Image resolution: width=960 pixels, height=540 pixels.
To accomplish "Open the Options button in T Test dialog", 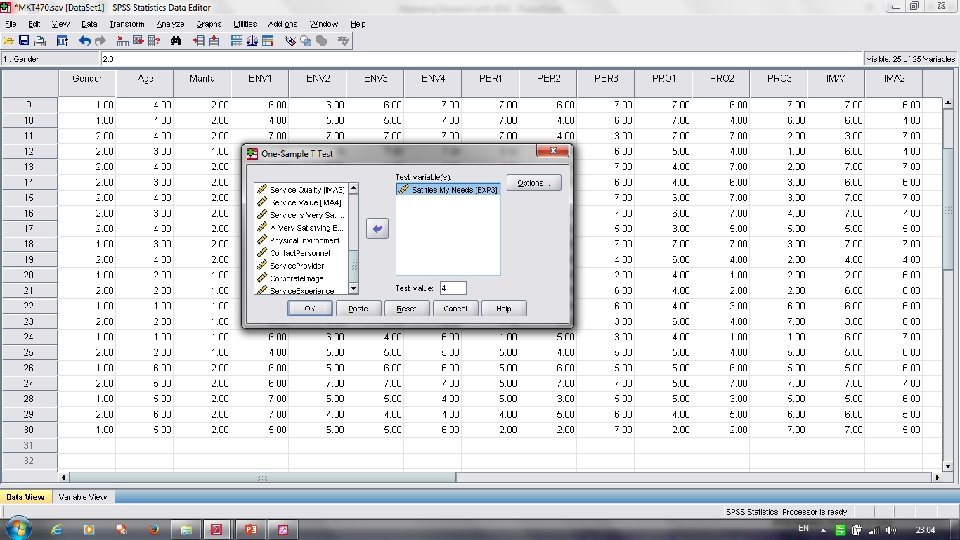I will (533, 183).
